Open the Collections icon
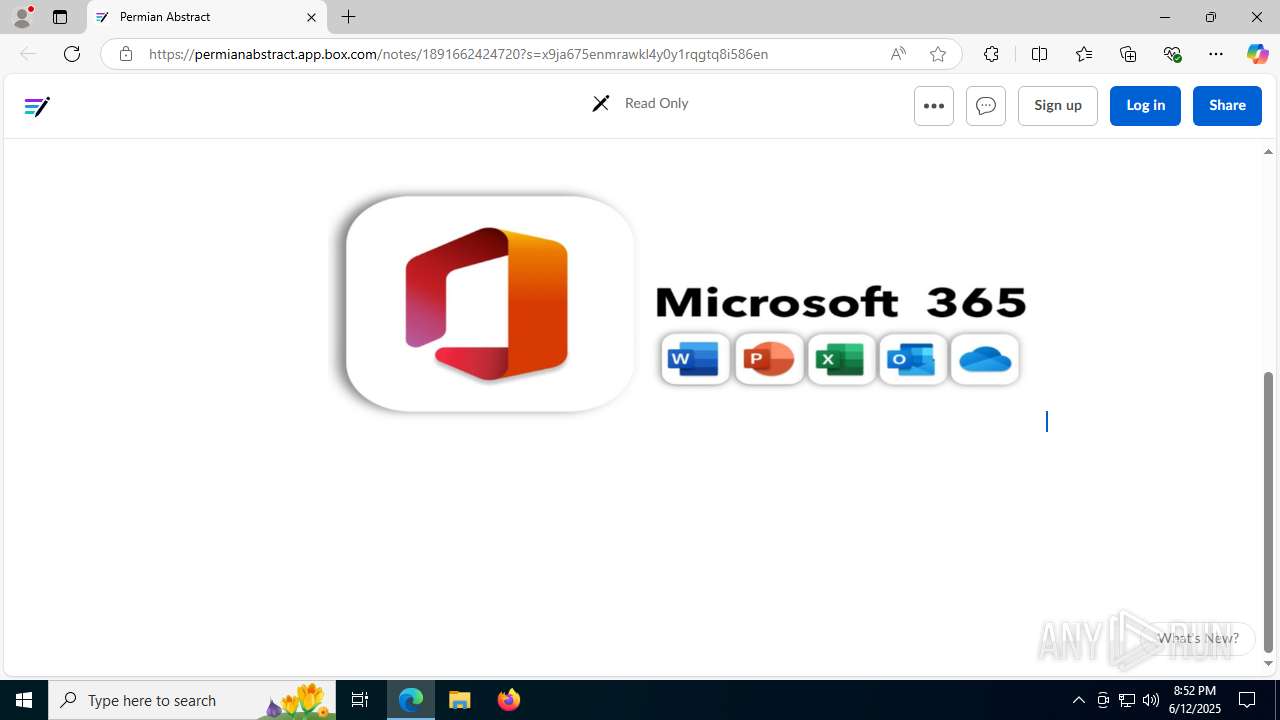The height and width of the screenshot is (720, 1280). 1128,54
